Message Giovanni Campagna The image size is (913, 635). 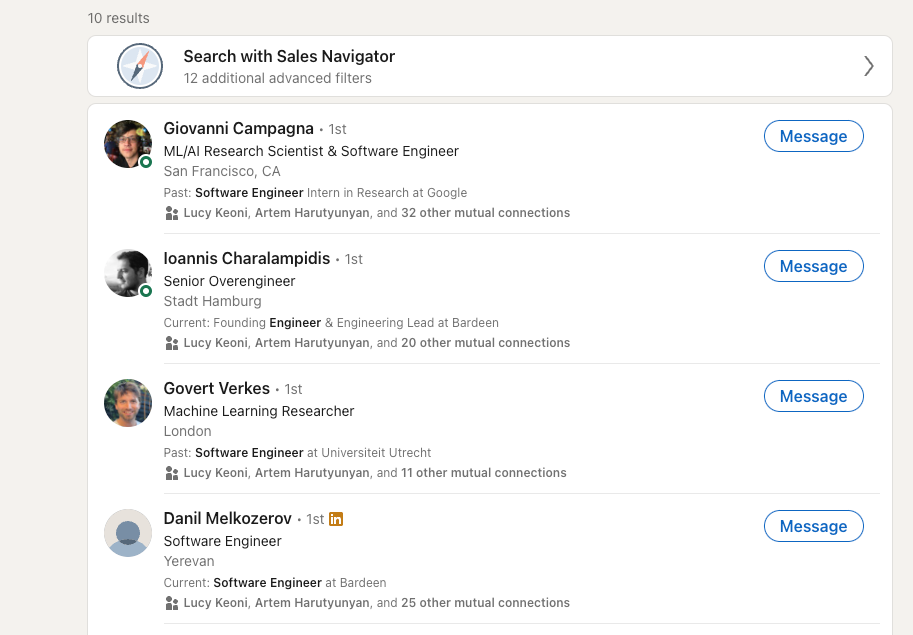click(x=813, y=136)
